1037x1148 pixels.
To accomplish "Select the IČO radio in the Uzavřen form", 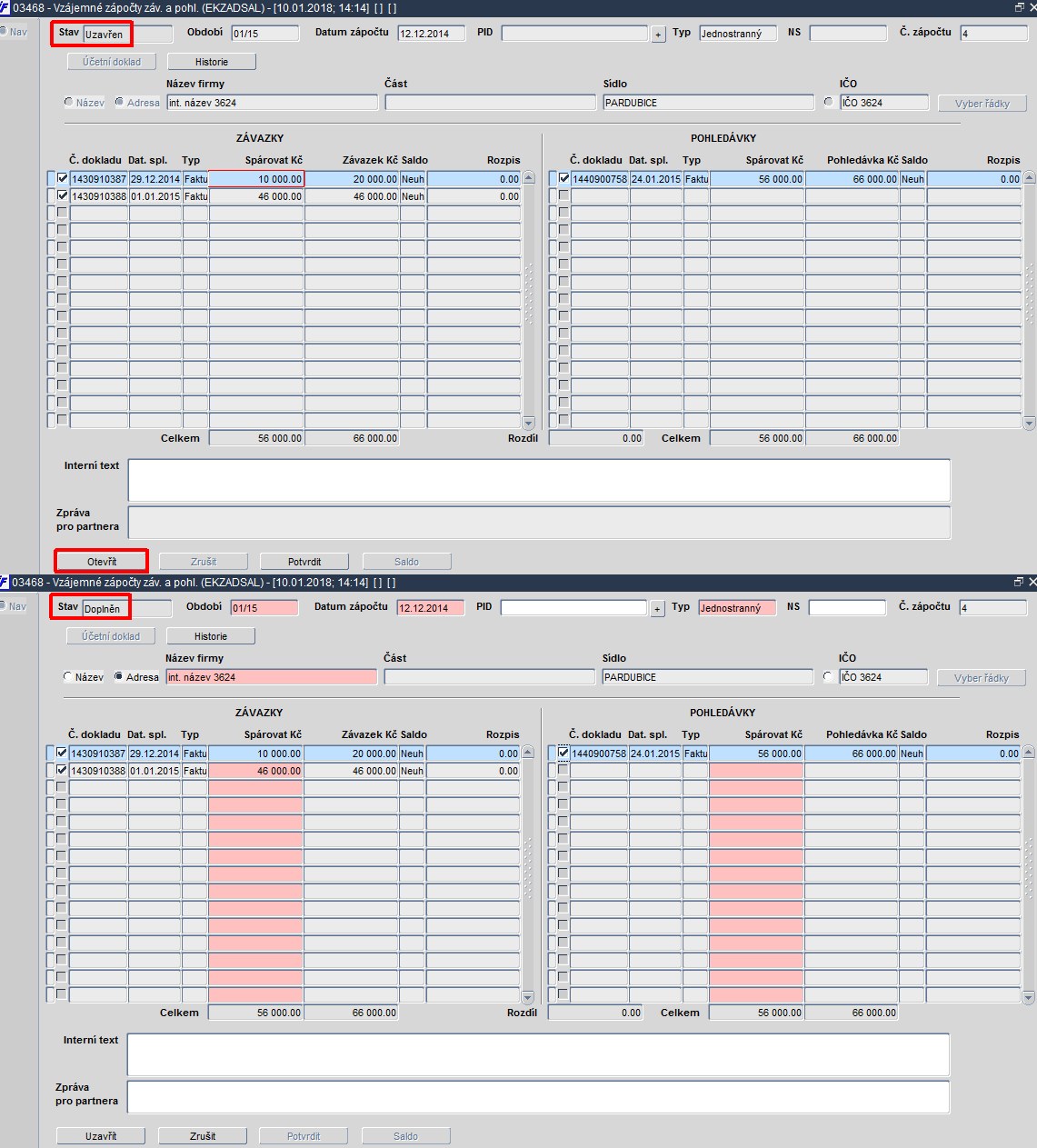I will tap(828, 102).
